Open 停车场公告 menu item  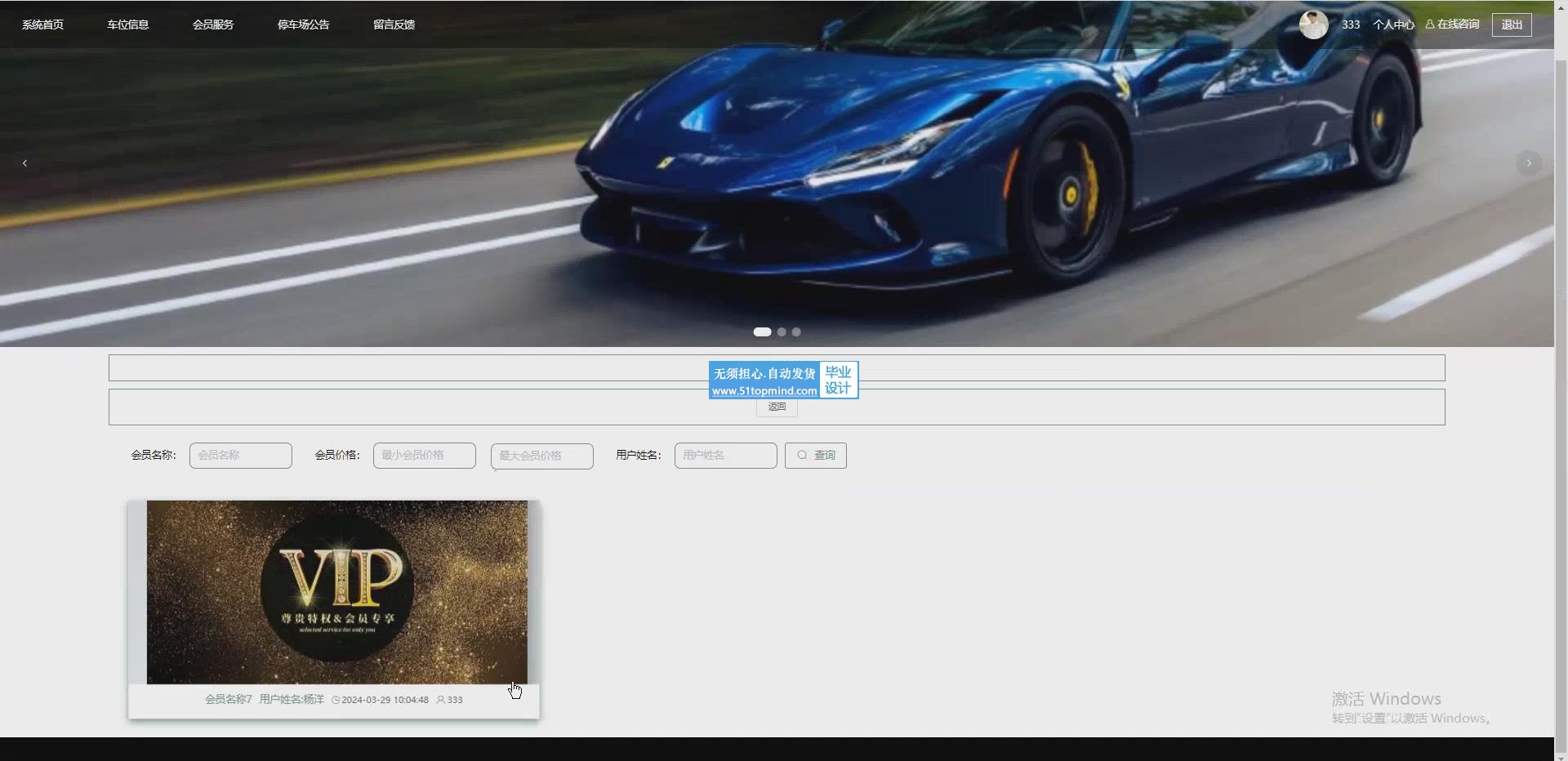point(304,24)
